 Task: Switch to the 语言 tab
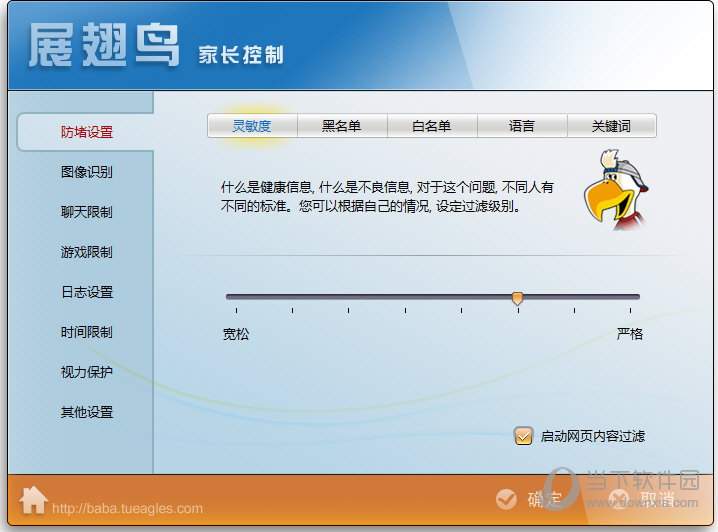pyautogui.click(x=522, y=126)
